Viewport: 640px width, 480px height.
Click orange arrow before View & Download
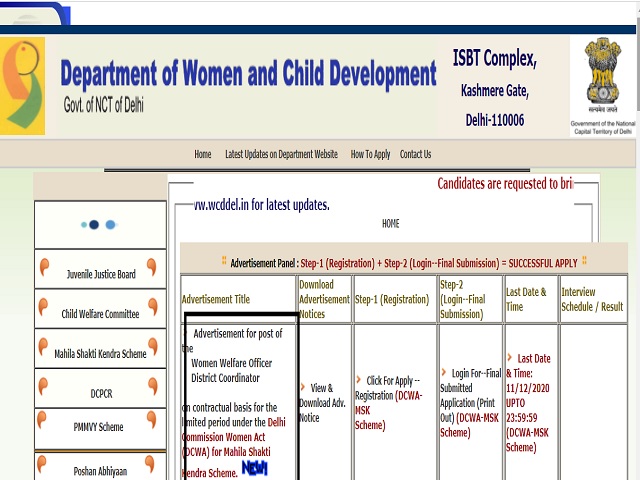tap(303, 387)
